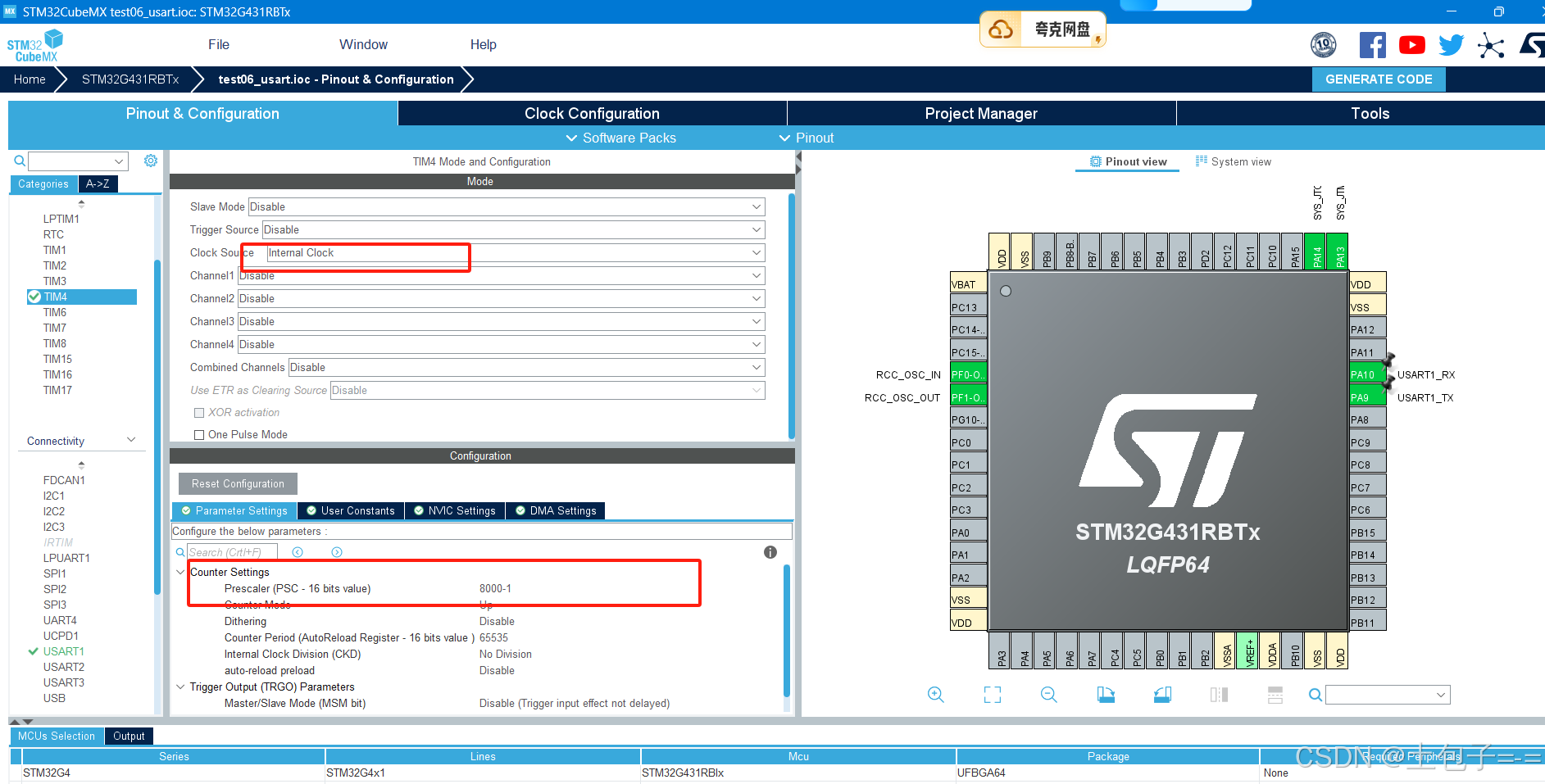Switch to Project Manager tab
The width and height of the screenshot is (1545, 784).
click(x=981, y=113)
